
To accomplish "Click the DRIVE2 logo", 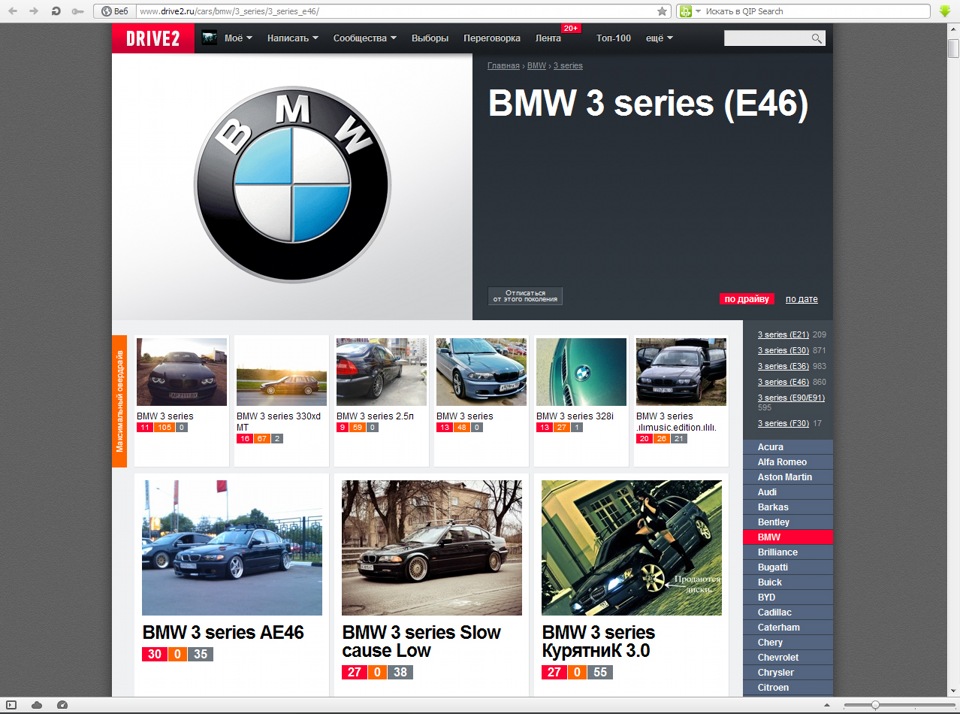I will click(153, 38).
